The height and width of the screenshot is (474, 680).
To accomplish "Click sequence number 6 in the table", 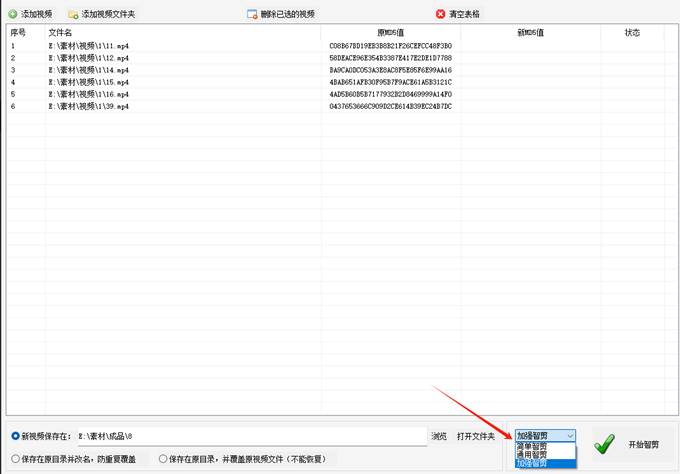I will [13, 106].
